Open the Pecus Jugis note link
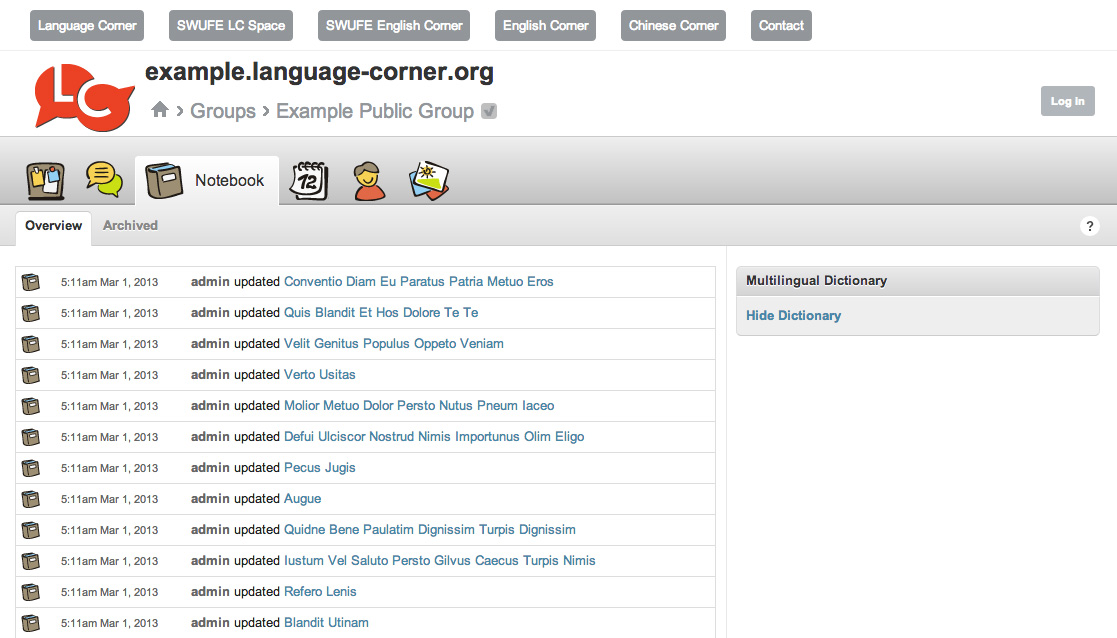1117x638 pixels. click(319, 468)
